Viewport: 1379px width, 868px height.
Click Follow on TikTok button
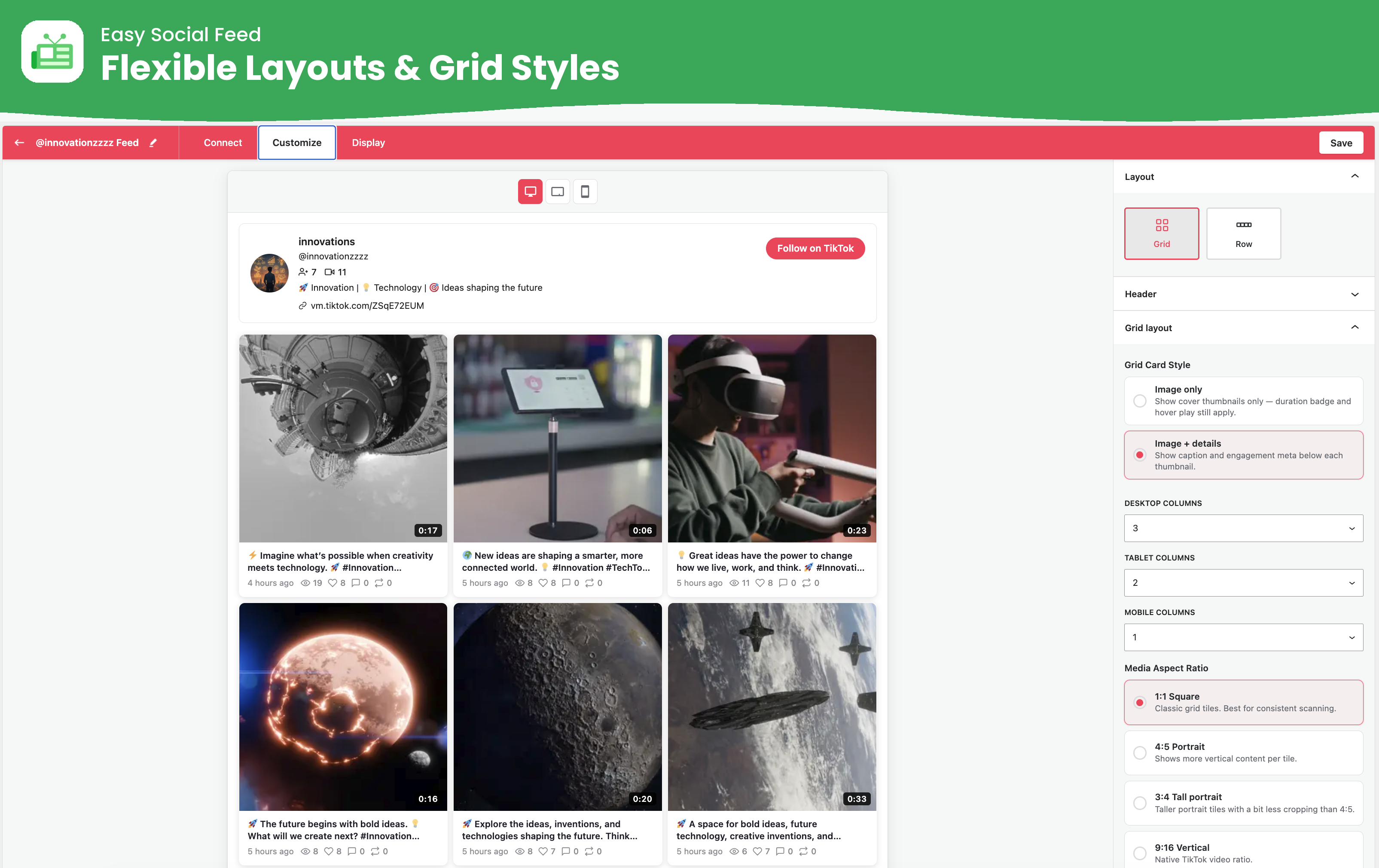pyautogui.click(x=815, y=249)
